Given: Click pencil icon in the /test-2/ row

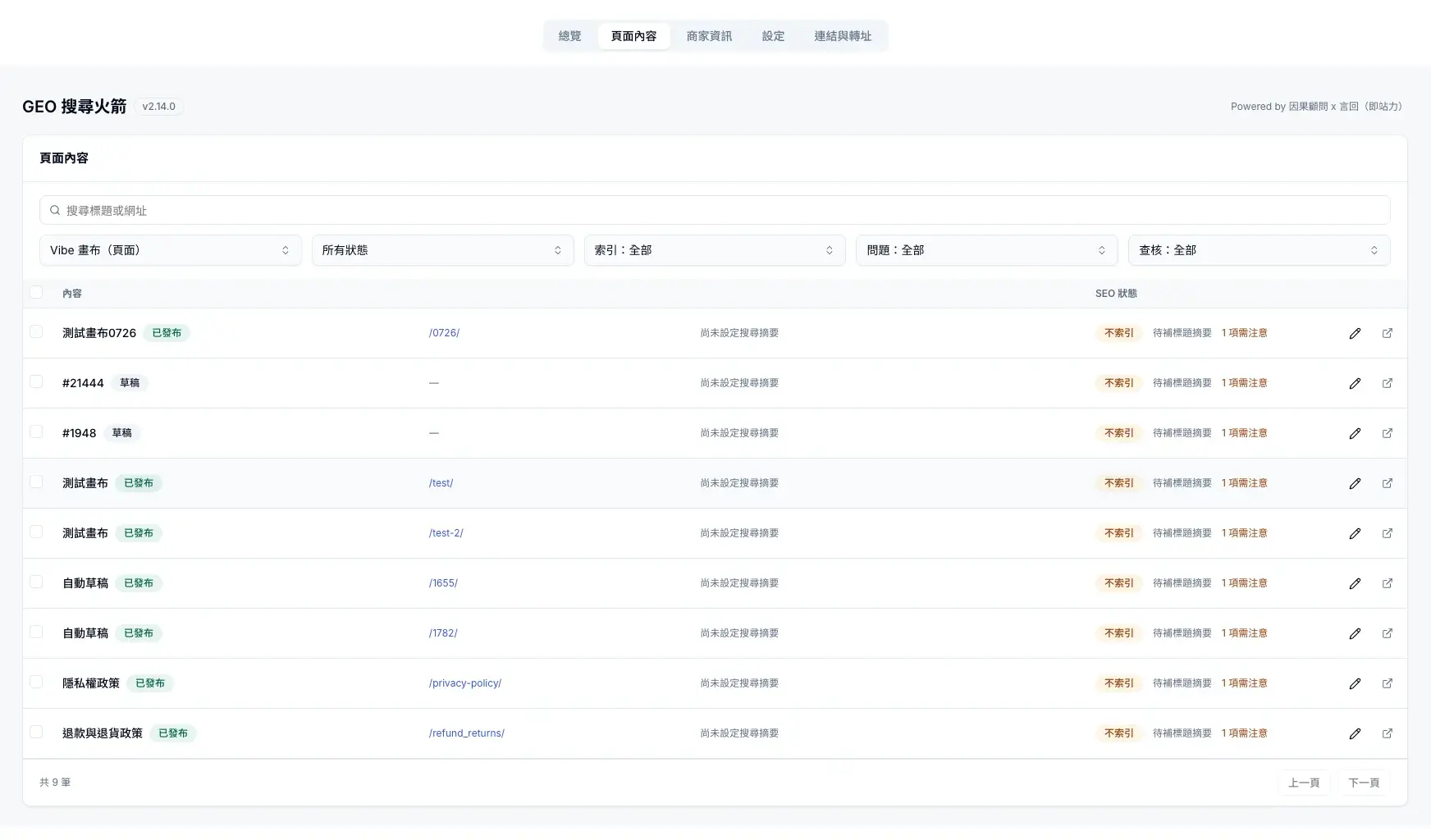Looking at the screenshot, I should click(1355, 533).
